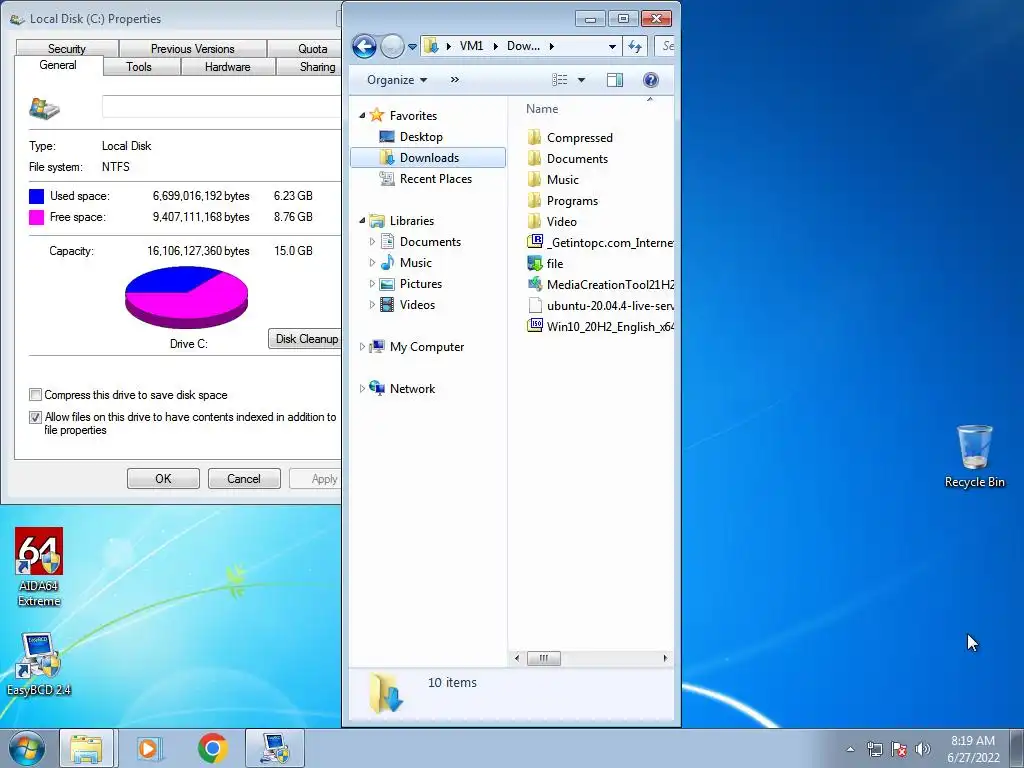Open the Organize dropdown menu
Image resolution: width=1024 pixels, height=768 pixels.
coord(396,80)
